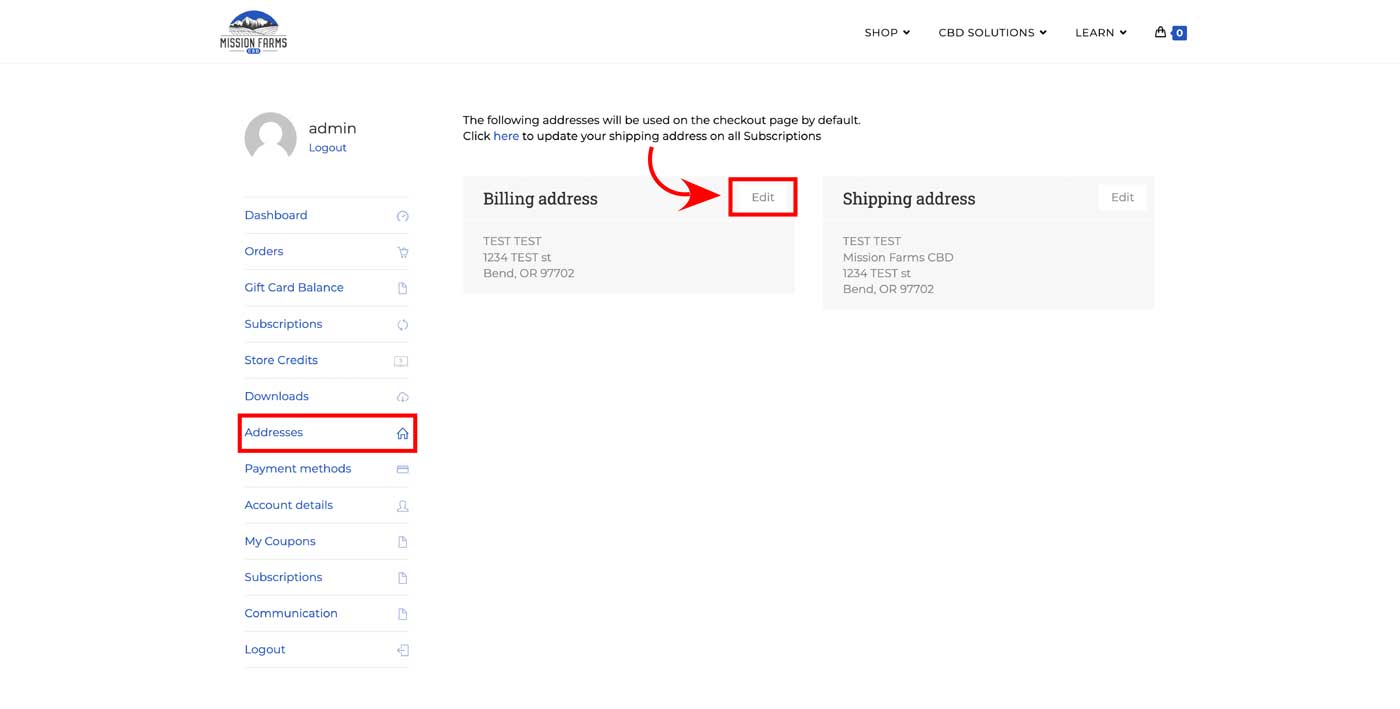Click the Store Credits icon
The image size is (1400, 709).
pyautogui.click(x=401, y=361)
